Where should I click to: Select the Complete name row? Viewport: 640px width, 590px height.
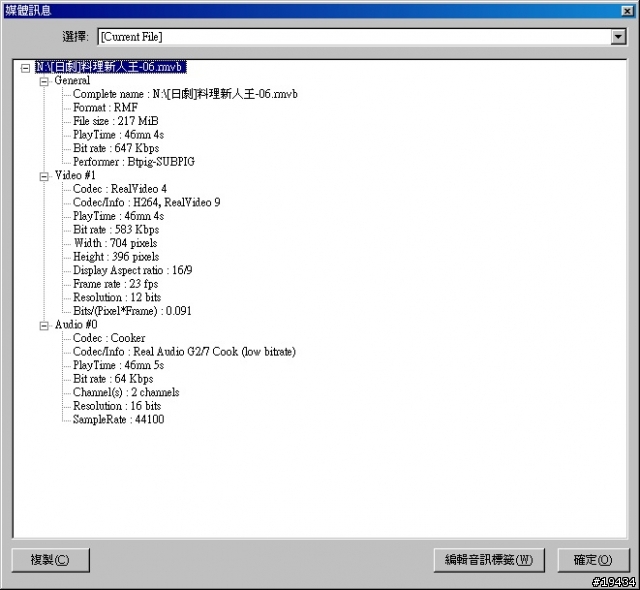[x=185, y=94]
